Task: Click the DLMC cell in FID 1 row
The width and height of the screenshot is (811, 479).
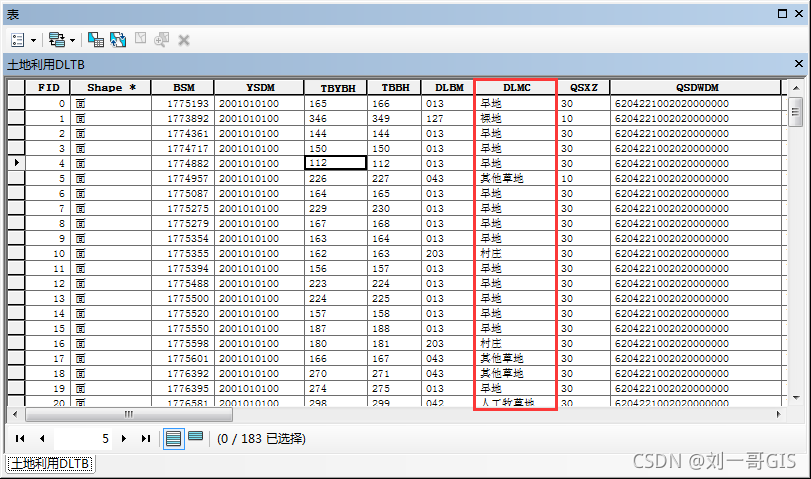Action: pos(516,118)
